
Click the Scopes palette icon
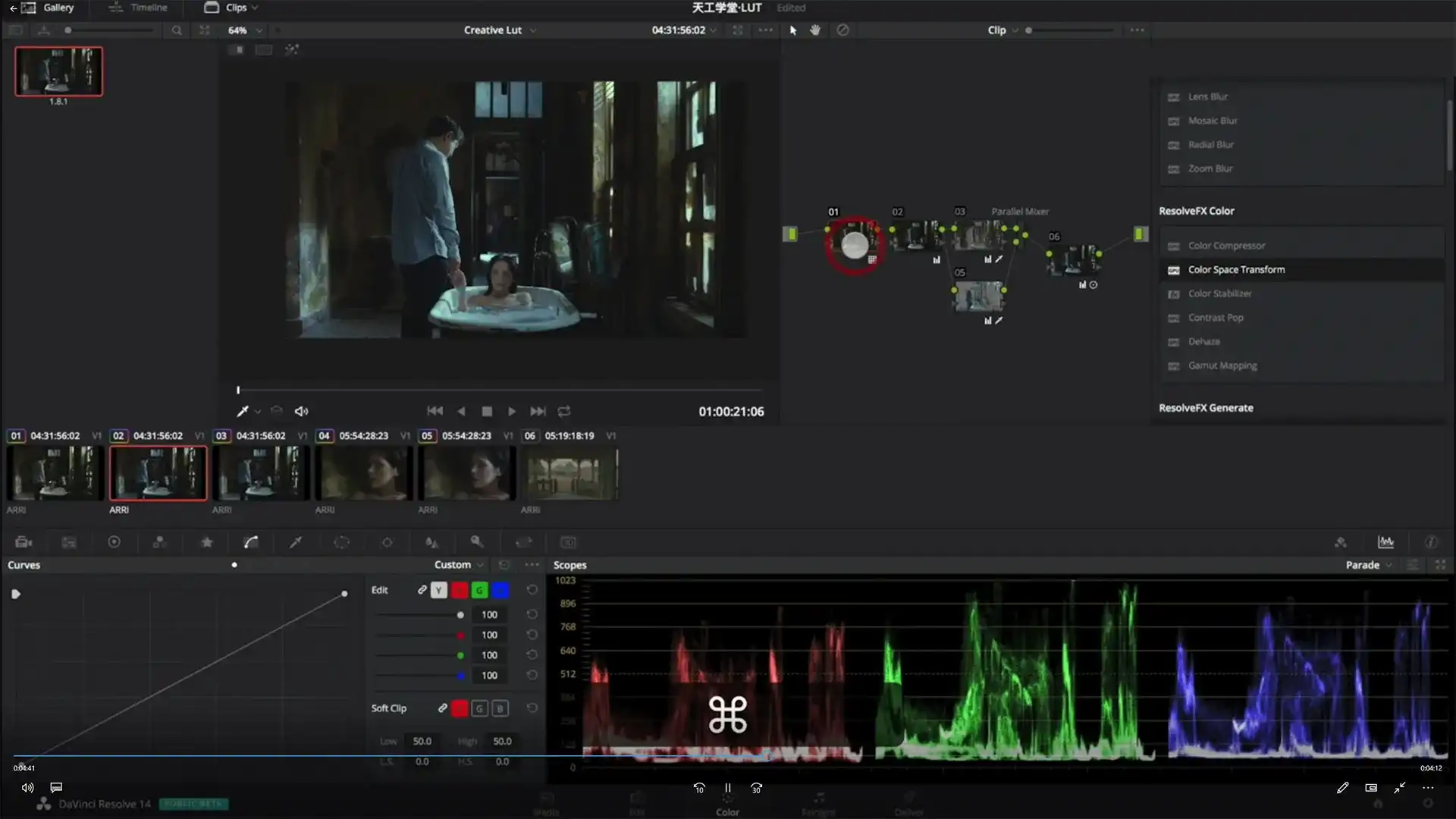[x=1385, y=542]
